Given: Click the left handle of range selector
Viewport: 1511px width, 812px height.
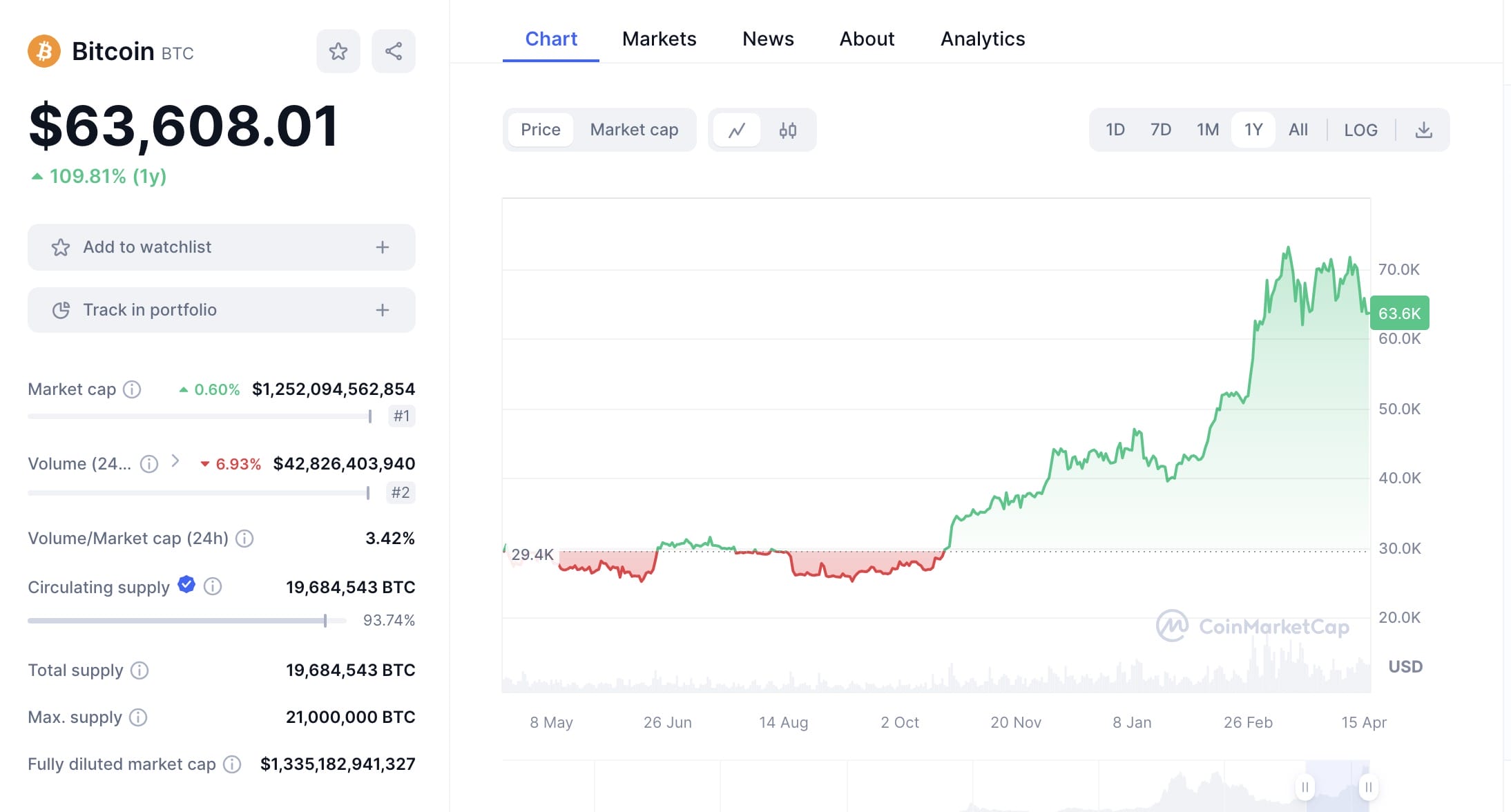Looking at the screenshot, I should tap(1305, 787).
